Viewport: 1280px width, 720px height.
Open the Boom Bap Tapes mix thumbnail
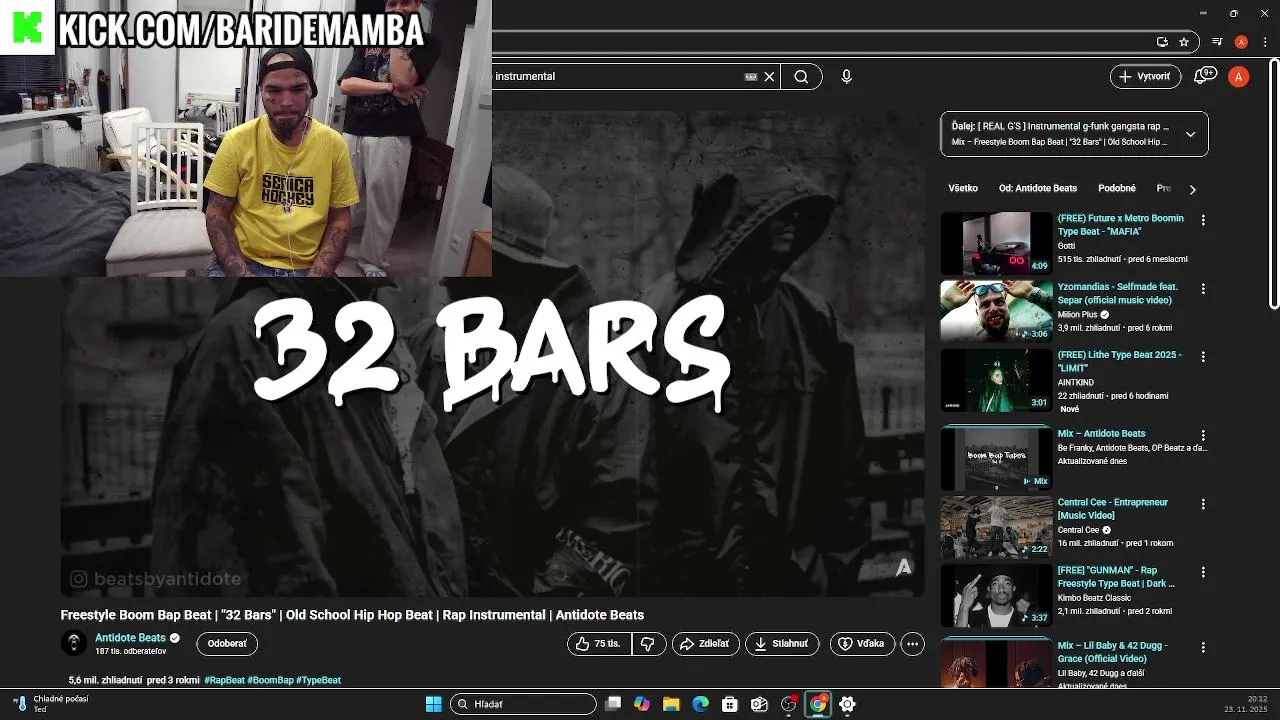(x=996, y=458)
